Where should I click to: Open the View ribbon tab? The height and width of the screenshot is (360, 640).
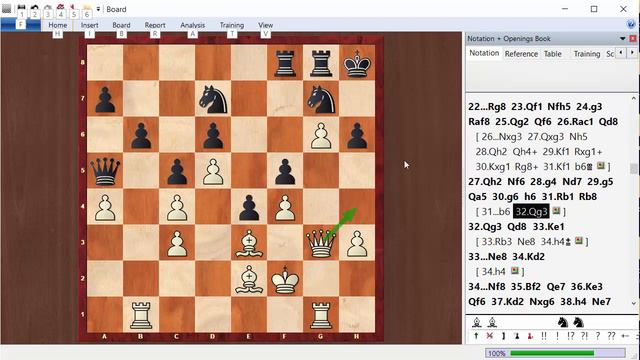click(266, 25)
